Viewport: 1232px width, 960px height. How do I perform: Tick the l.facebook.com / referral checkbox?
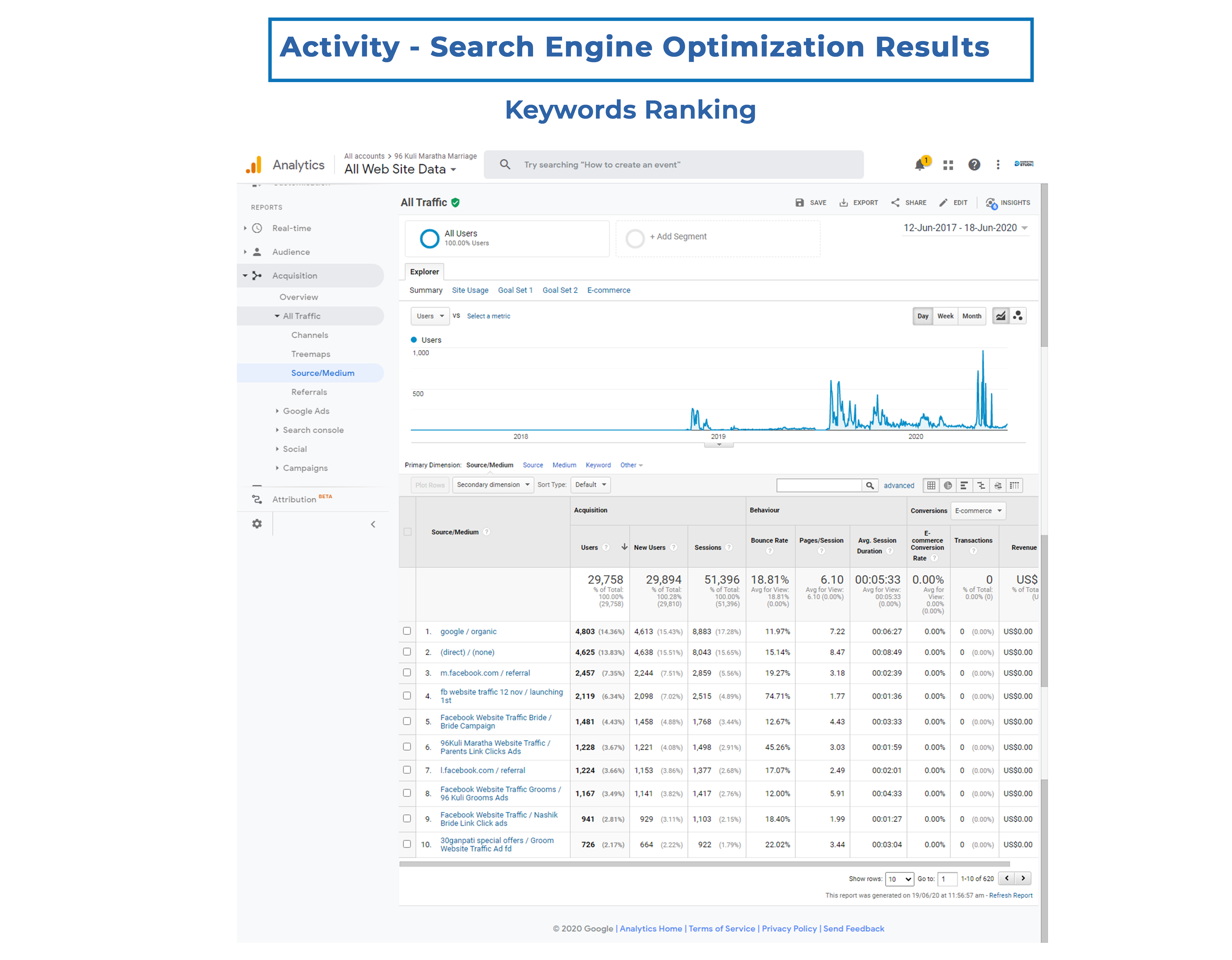point(407,770)
